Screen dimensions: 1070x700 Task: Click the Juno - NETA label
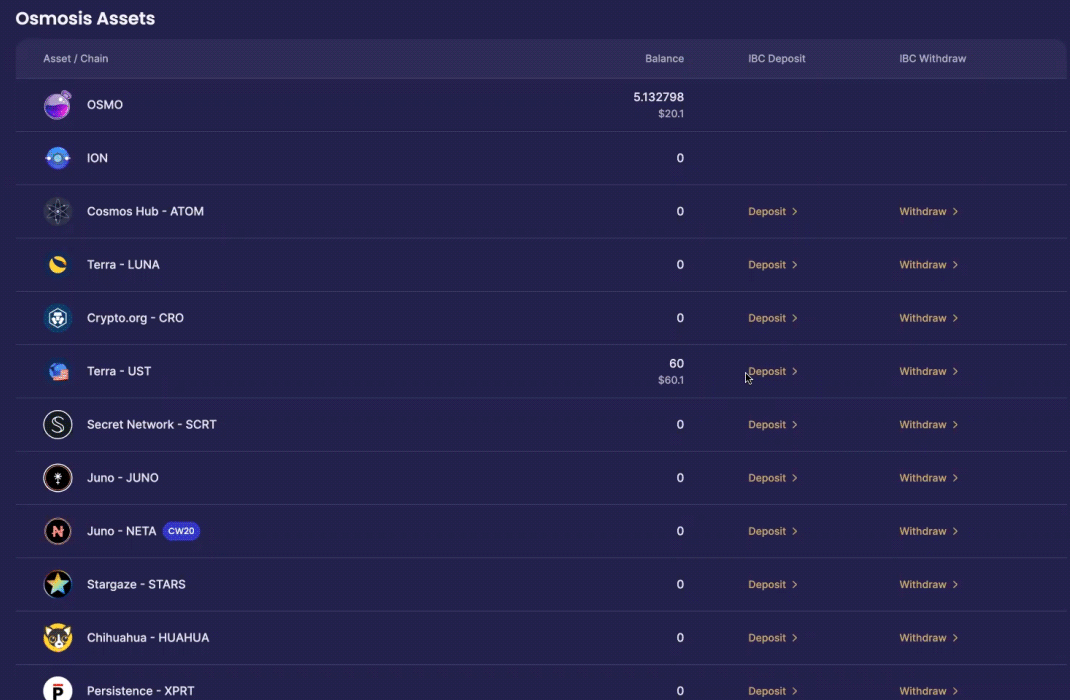point(121,531)
